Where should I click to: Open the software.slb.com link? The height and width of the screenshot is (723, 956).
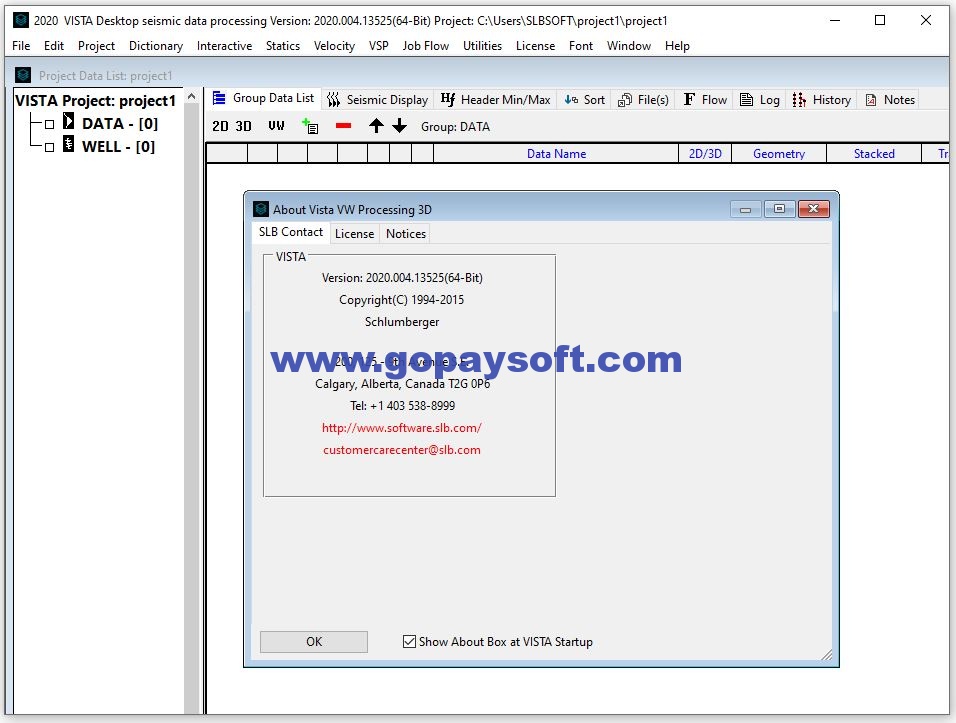[402, 428]
